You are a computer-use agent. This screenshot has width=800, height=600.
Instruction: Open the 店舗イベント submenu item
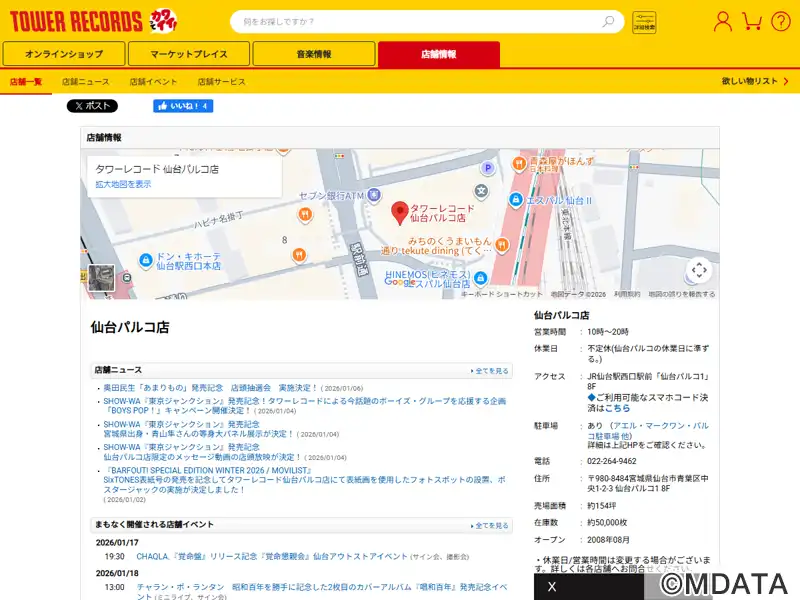(x=153, y=81)
